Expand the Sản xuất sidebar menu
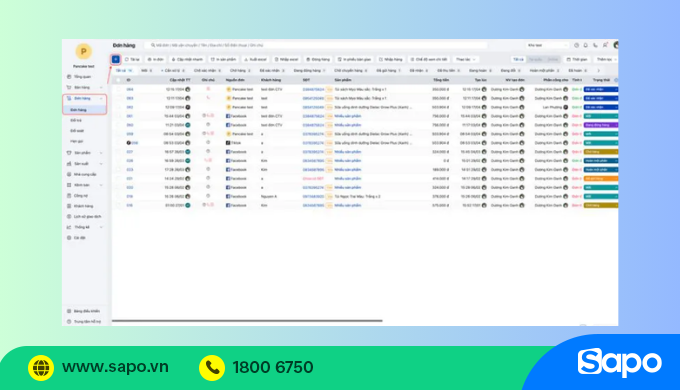 (85, 164)
